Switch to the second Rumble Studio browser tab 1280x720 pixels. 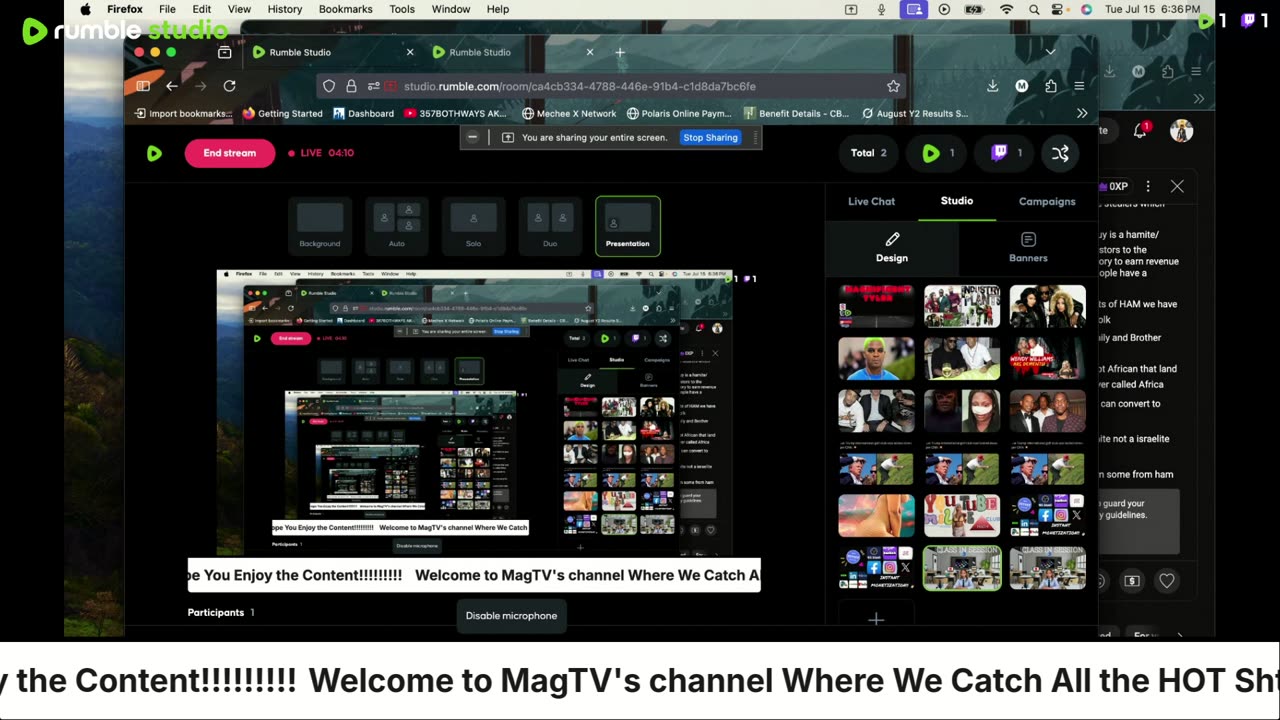click(x=512, y=52)
